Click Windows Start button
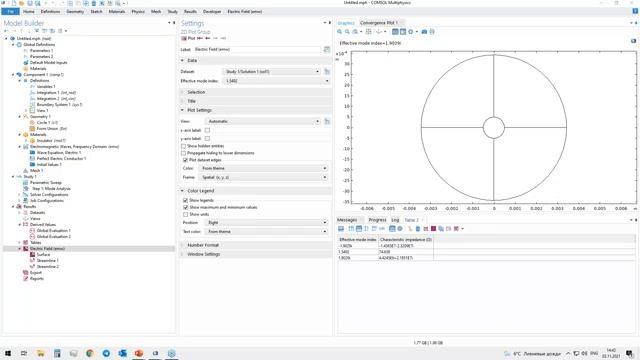 coord(8,353)
